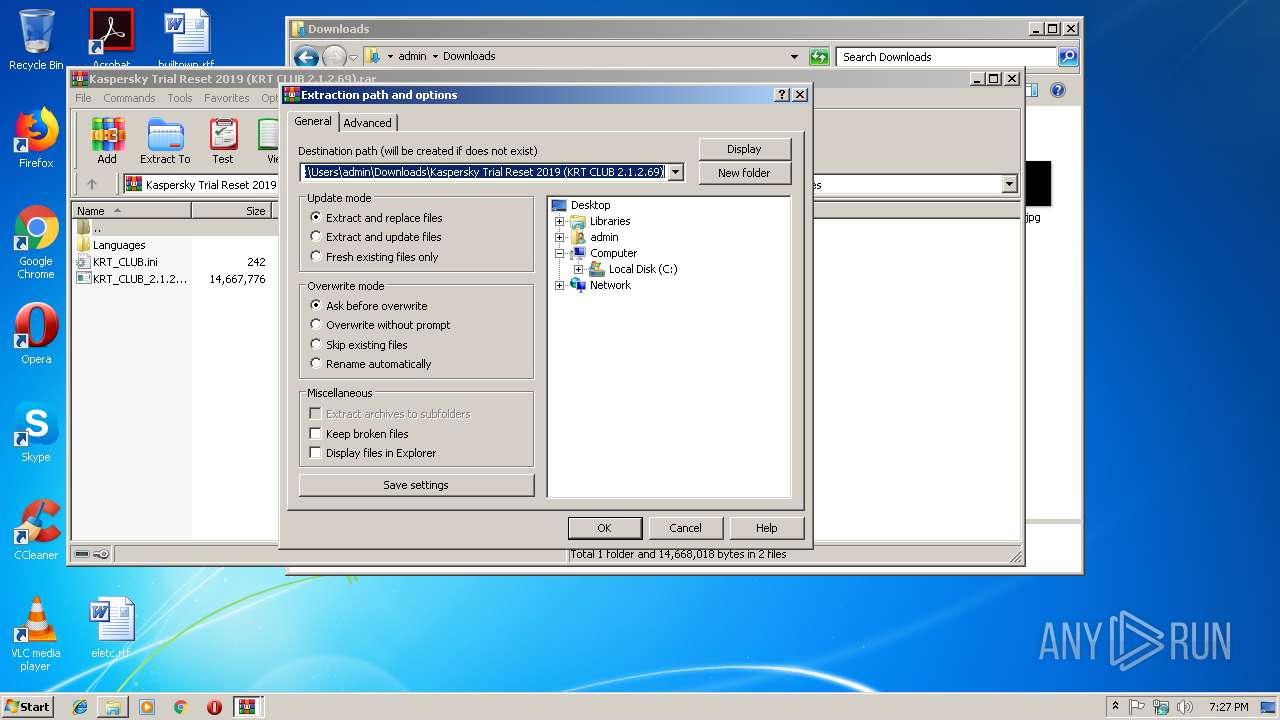Click Display button

(x=744, y=149)
